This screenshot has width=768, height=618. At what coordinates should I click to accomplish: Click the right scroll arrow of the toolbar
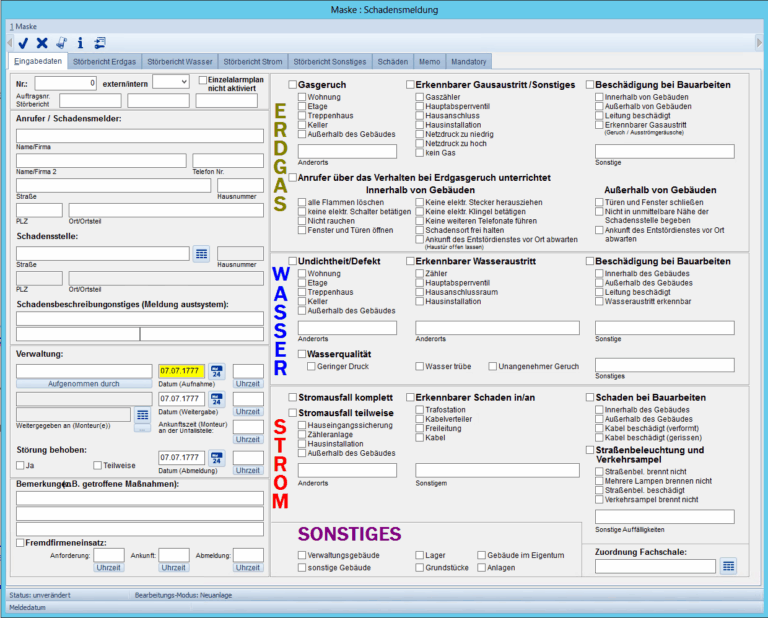click(759, 43)
